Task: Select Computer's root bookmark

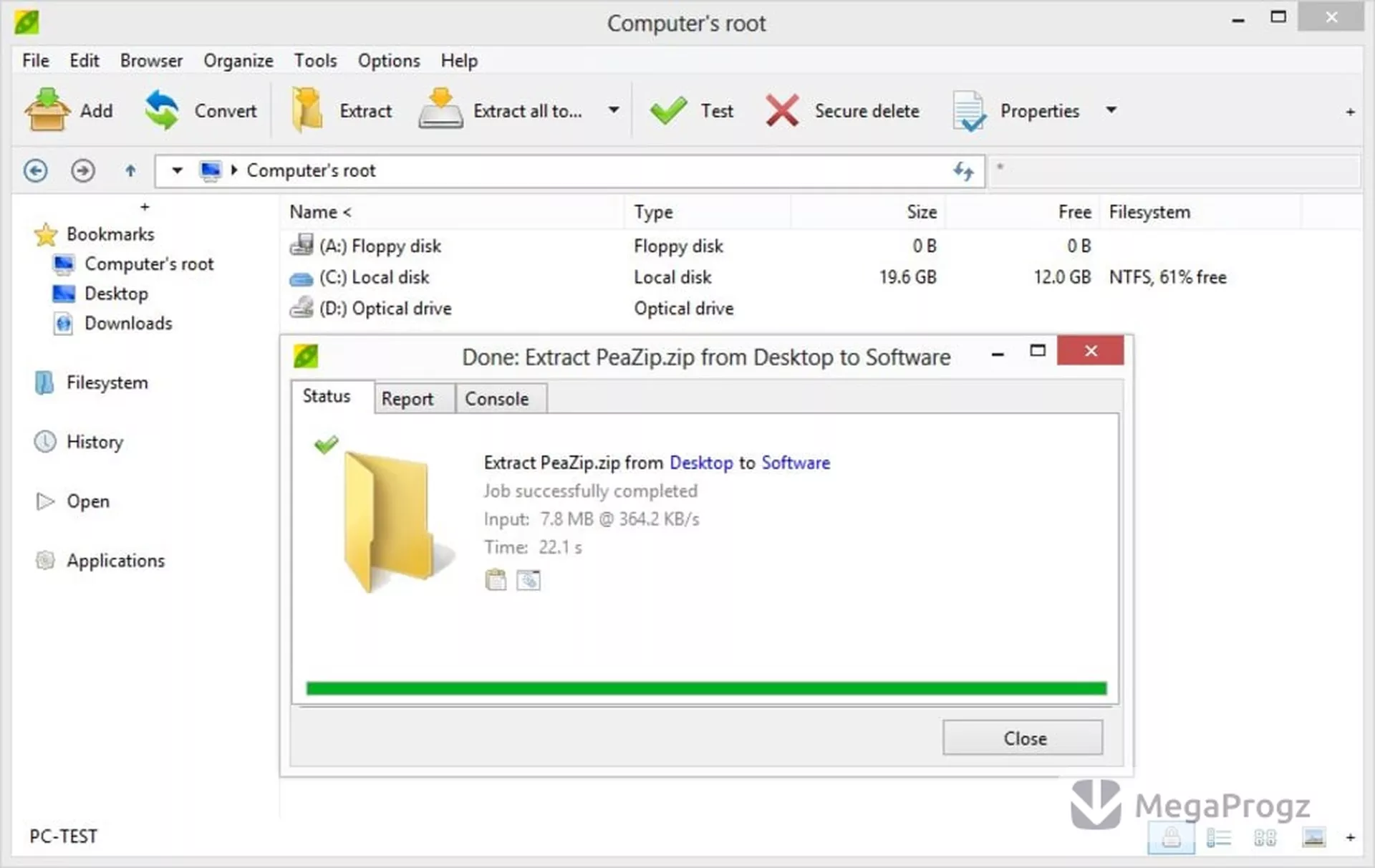Action: pyautogui.click(x=149, y=264)
